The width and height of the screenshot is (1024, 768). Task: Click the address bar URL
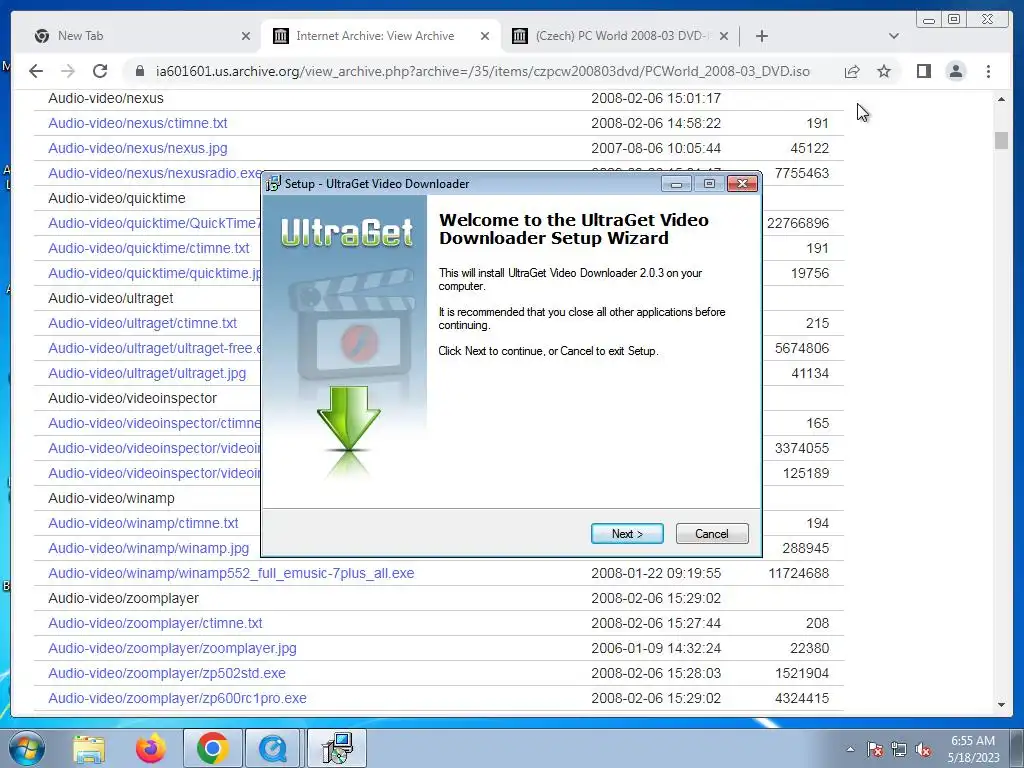483,71
